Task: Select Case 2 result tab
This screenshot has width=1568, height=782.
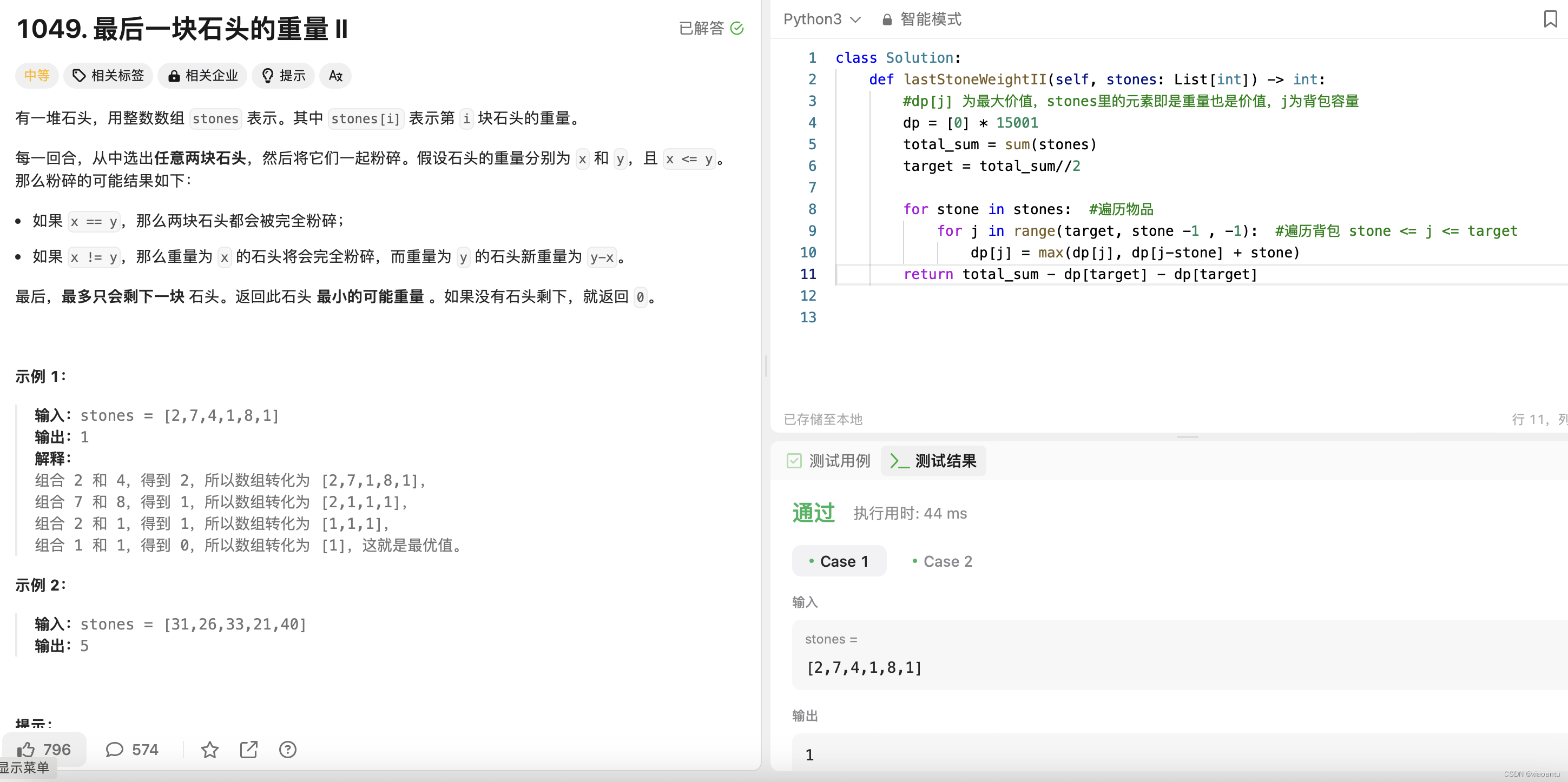Action: tap(941, 561)
